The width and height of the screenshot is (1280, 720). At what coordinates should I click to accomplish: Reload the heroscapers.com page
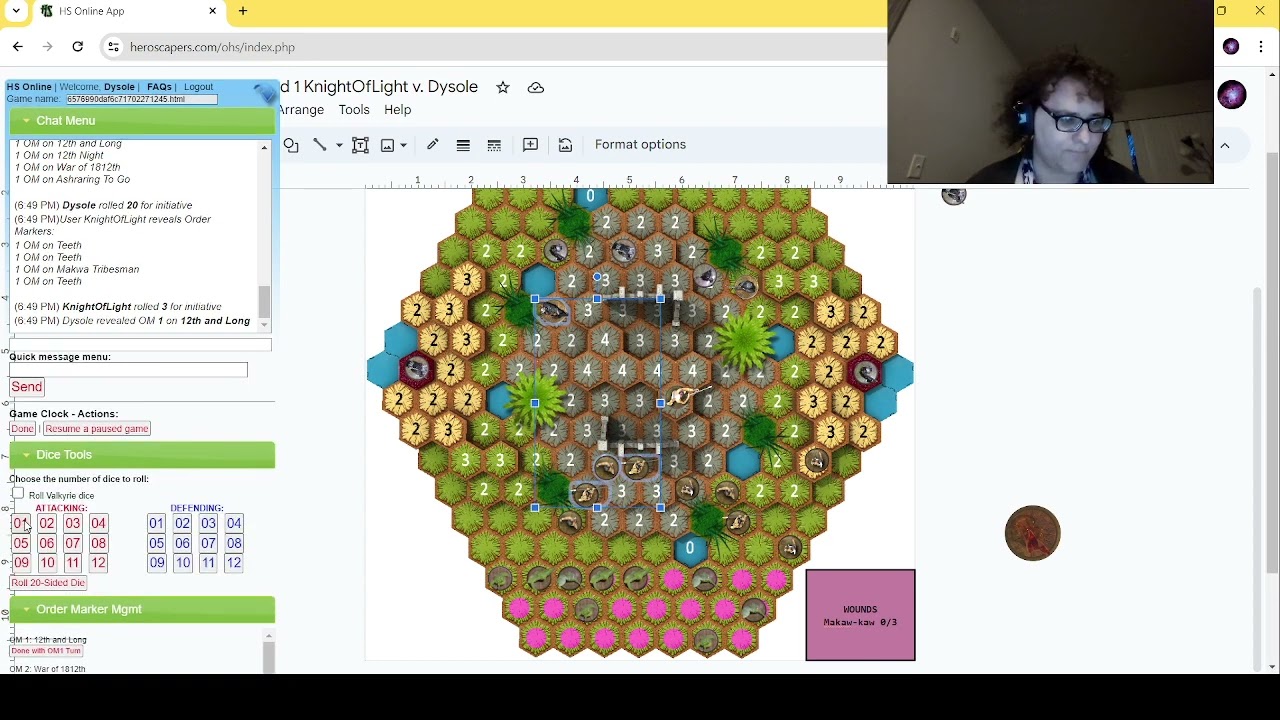pos(78,47)
